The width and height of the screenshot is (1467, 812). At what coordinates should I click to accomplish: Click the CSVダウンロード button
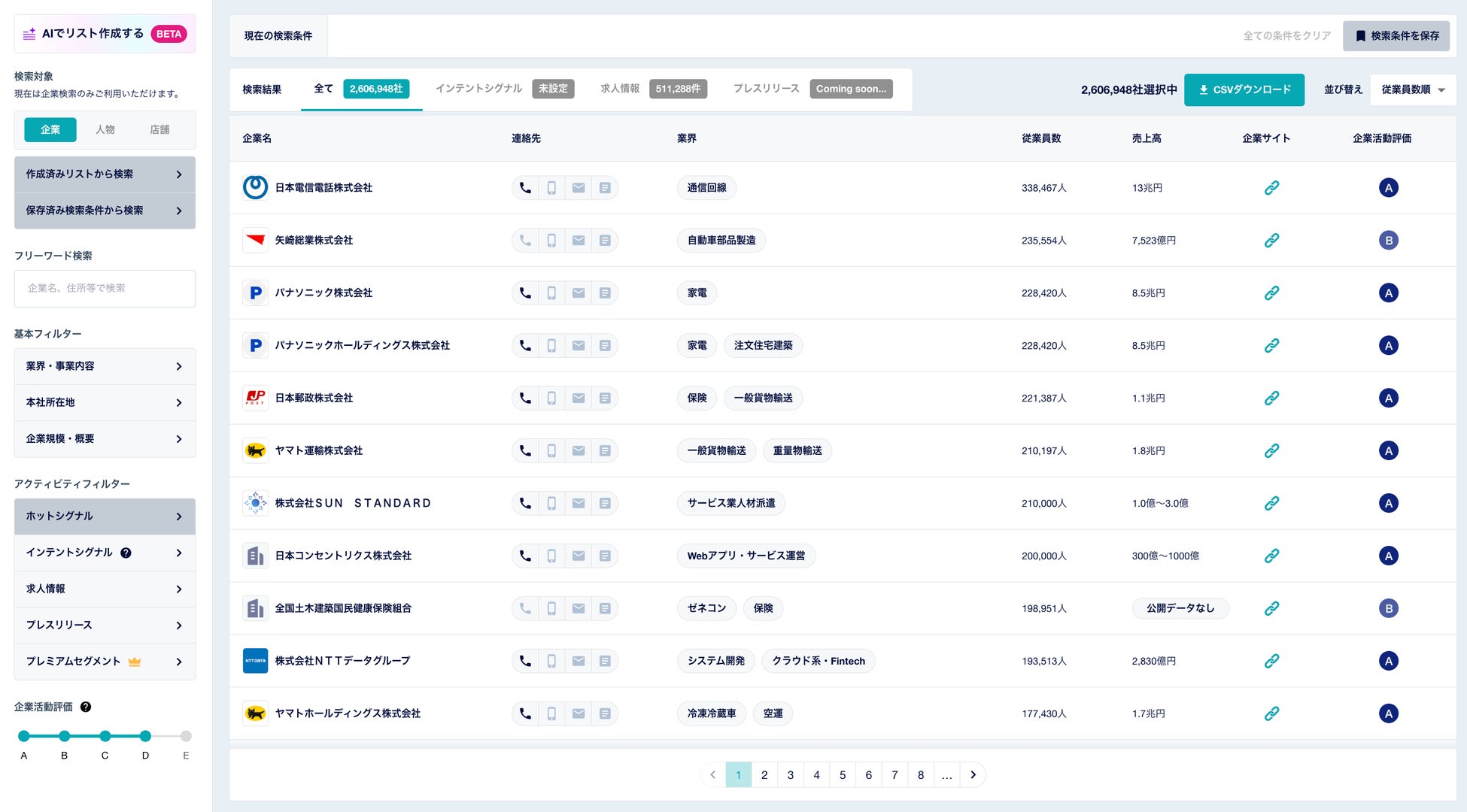click(x=1244, y=89)
